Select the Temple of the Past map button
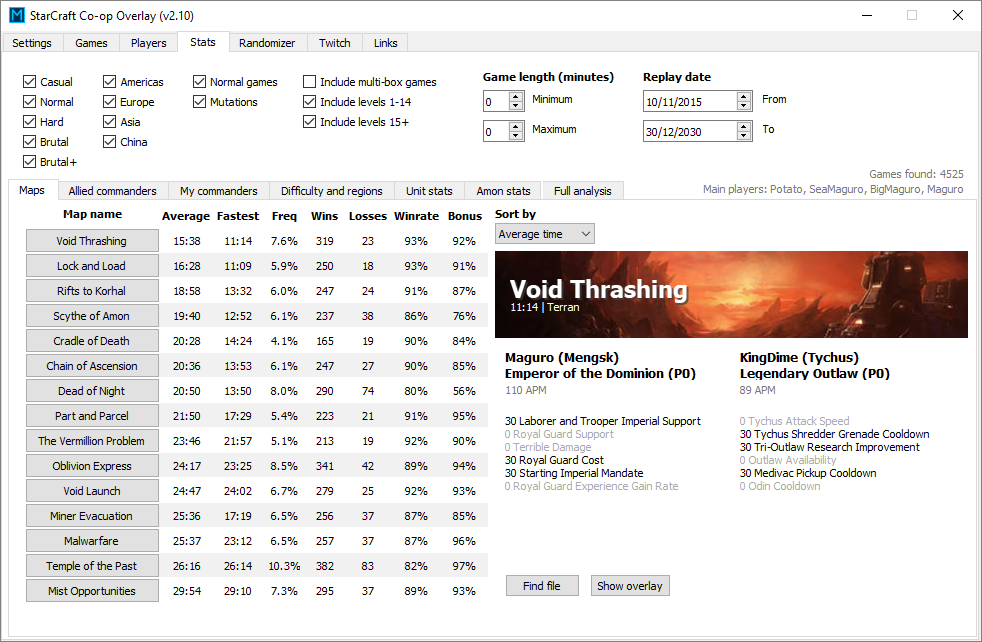Viewport: 982px width, 642px height. point(92,566)
